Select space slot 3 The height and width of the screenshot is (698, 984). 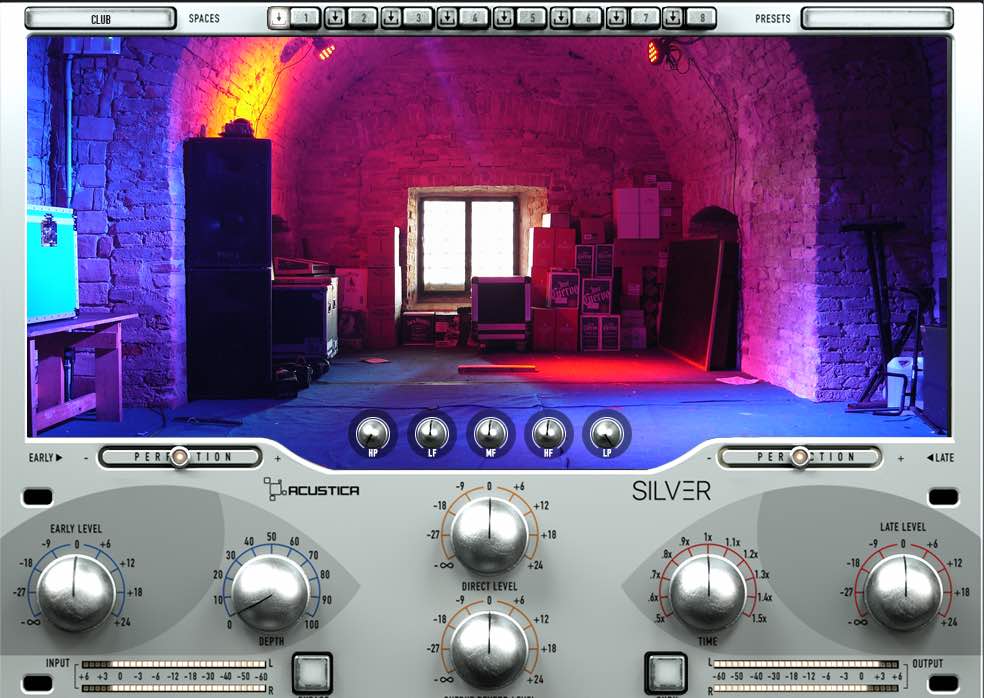[x=419, y=18]
